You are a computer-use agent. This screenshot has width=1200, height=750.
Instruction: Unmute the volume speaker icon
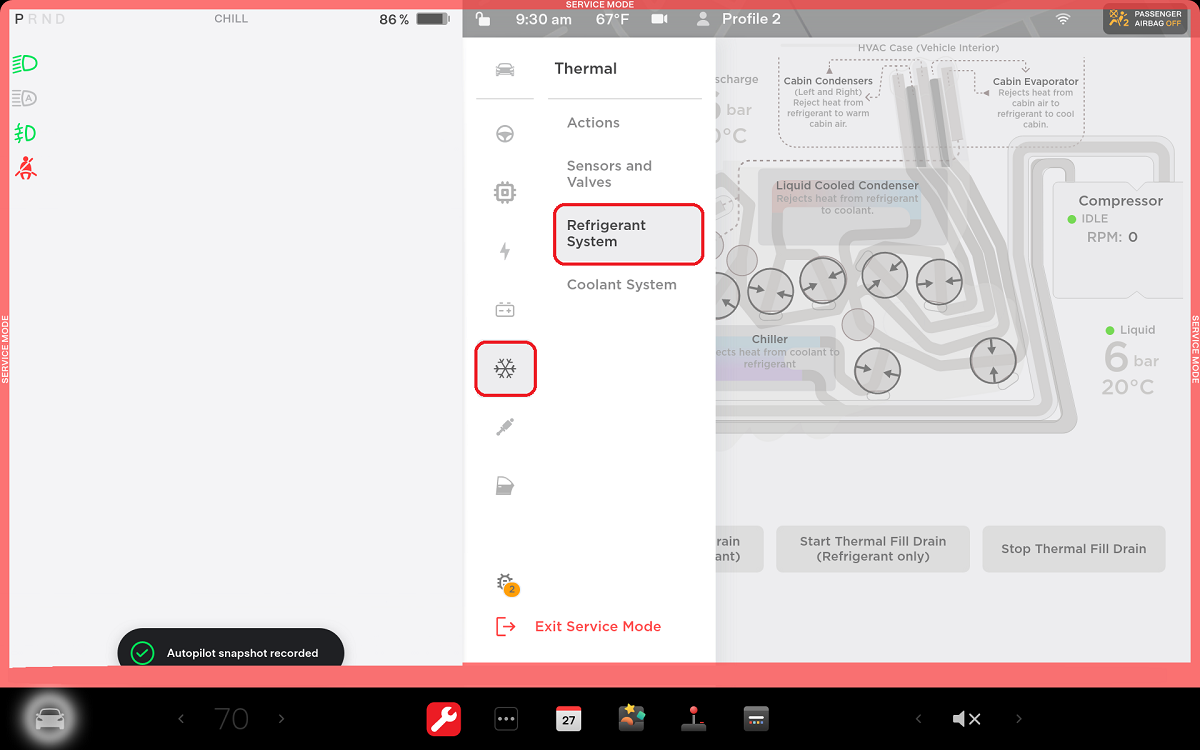[x=966, y=719]
